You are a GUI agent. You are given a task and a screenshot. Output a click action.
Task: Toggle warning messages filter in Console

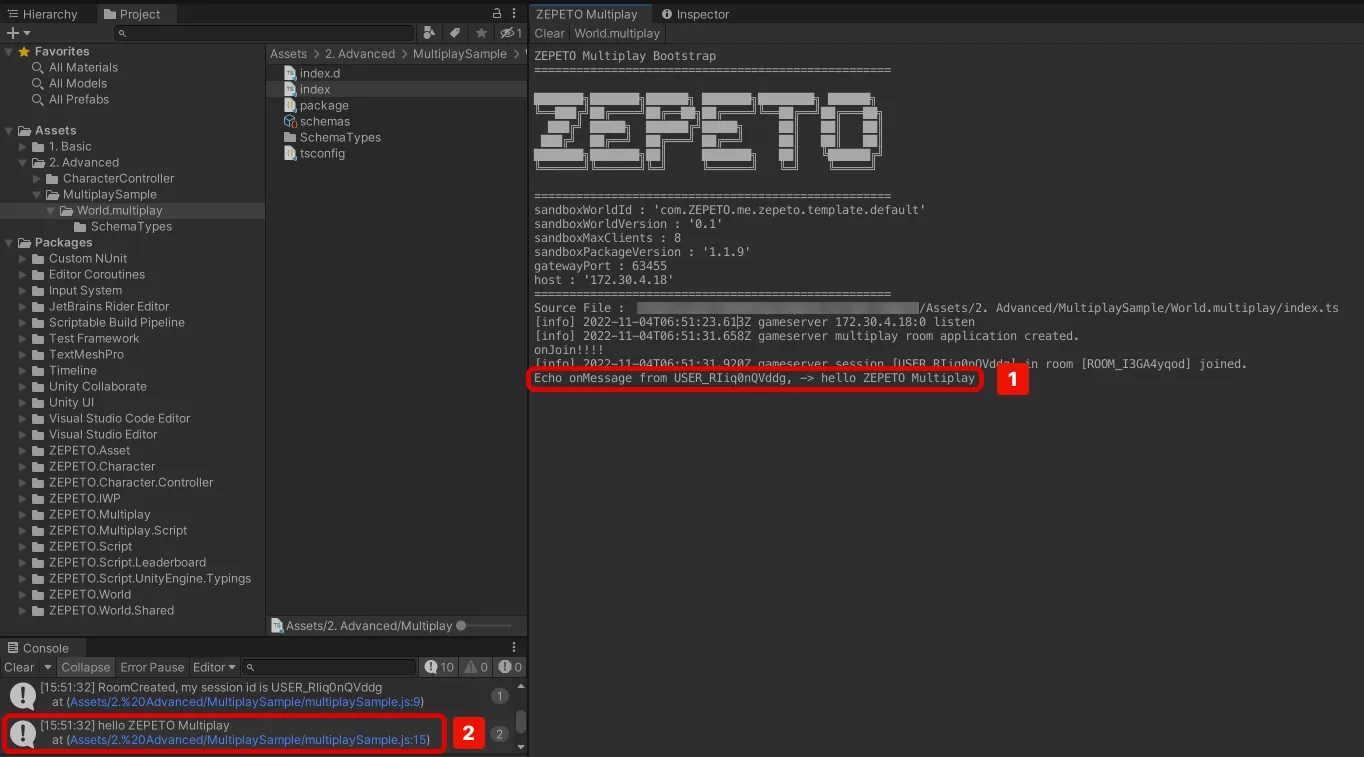coord(475,667)
